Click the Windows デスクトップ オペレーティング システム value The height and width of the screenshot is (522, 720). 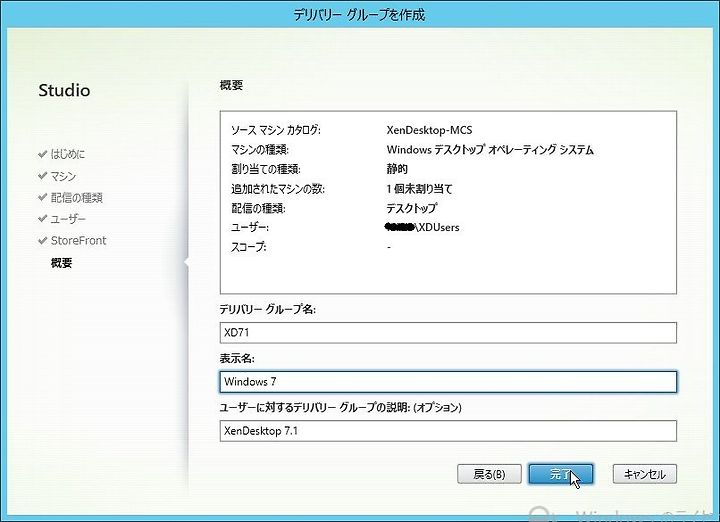click(x=490, y=150)
